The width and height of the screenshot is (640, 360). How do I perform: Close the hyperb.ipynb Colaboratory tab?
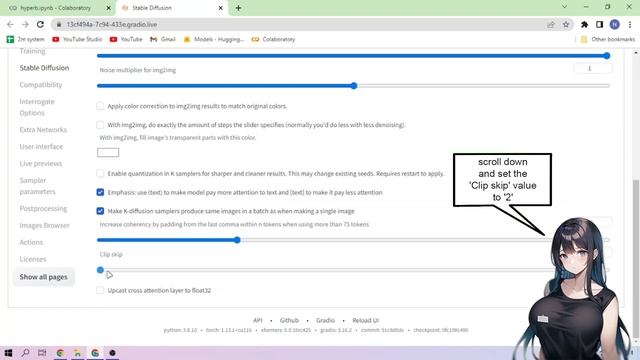point(109,8)
